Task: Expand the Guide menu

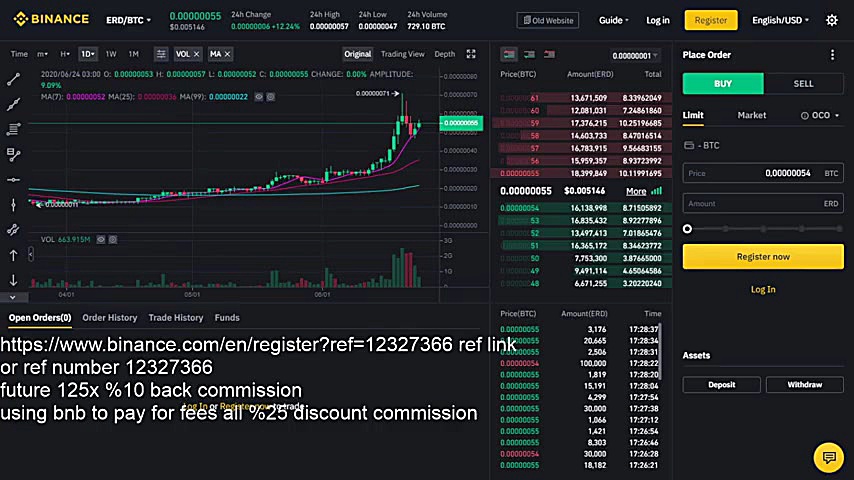Action: [613, 20]
